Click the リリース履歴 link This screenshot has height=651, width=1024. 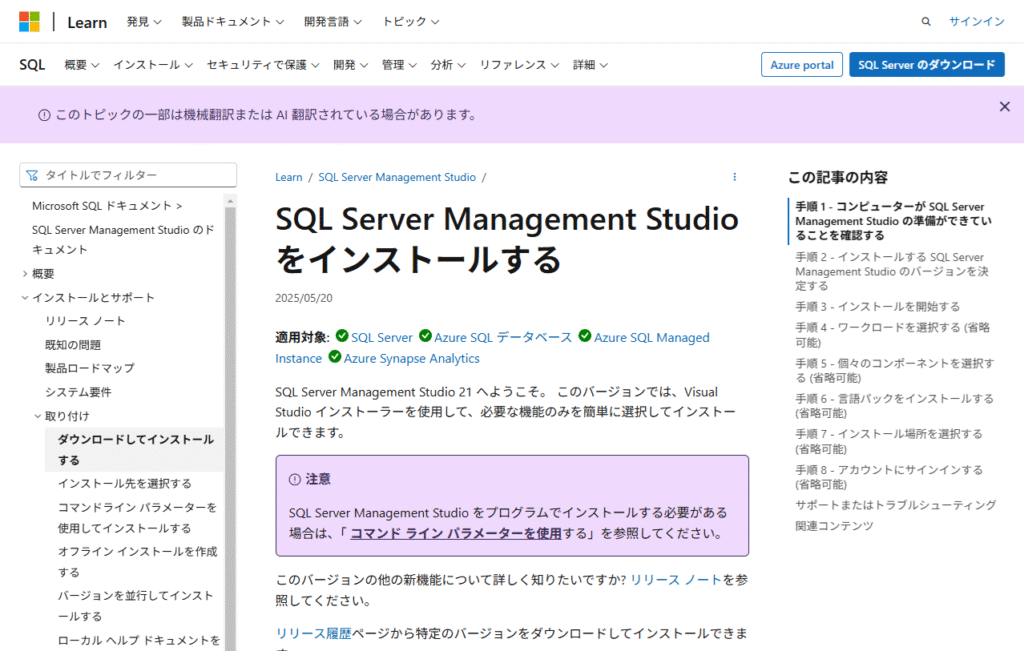click(x=313, y=633)
